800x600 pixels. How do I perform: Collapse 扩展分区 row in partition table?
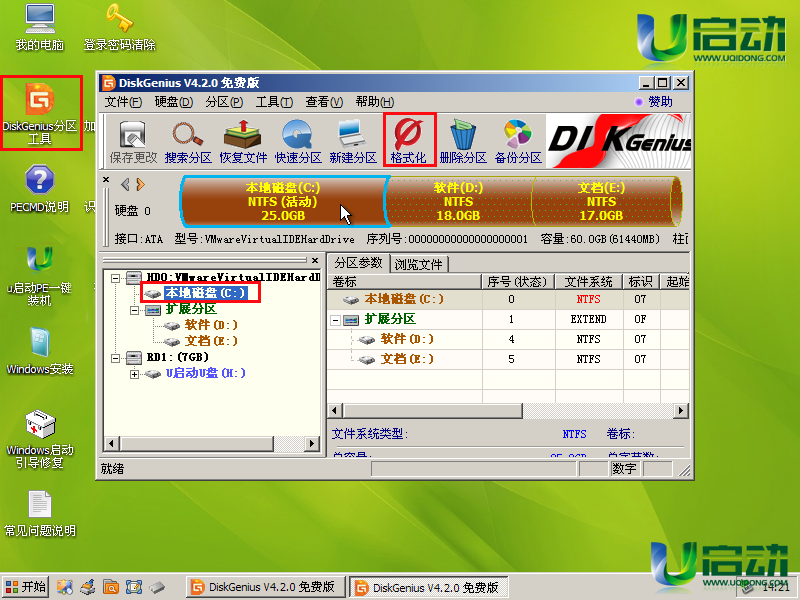(336, 320)
